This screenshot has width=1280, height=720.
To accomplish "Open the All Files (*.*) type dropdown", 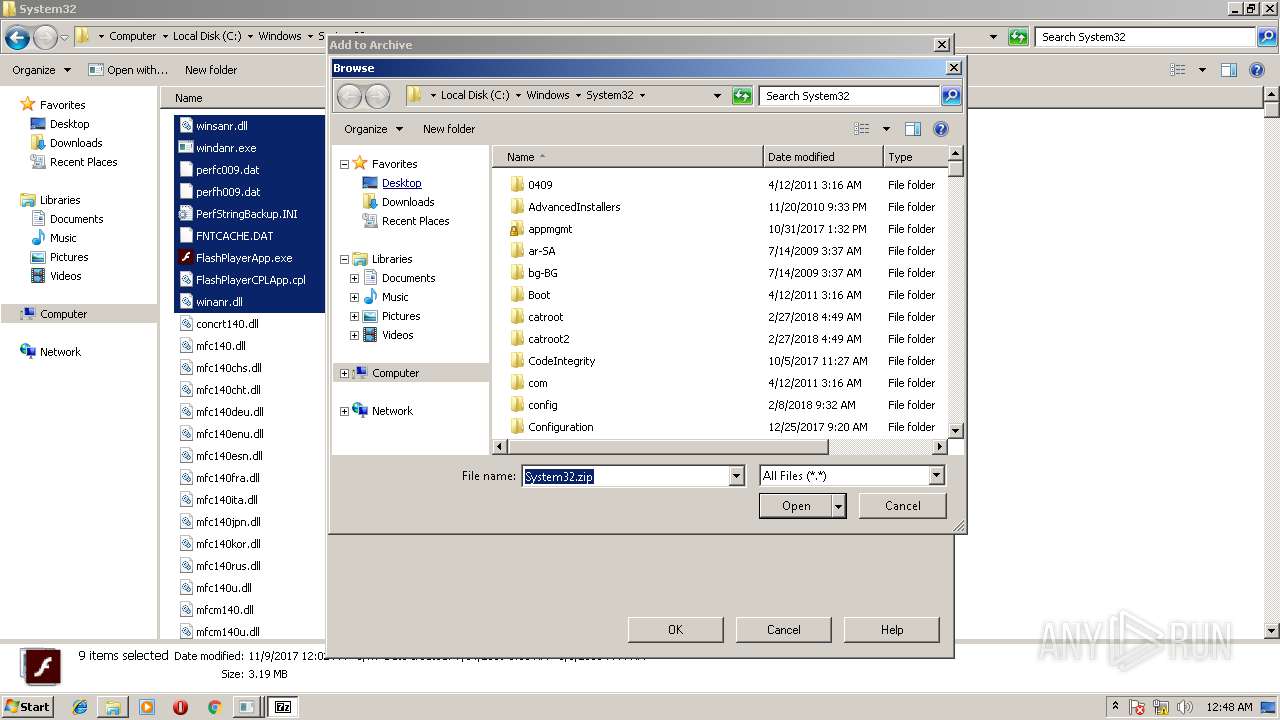I will [936, 476].
